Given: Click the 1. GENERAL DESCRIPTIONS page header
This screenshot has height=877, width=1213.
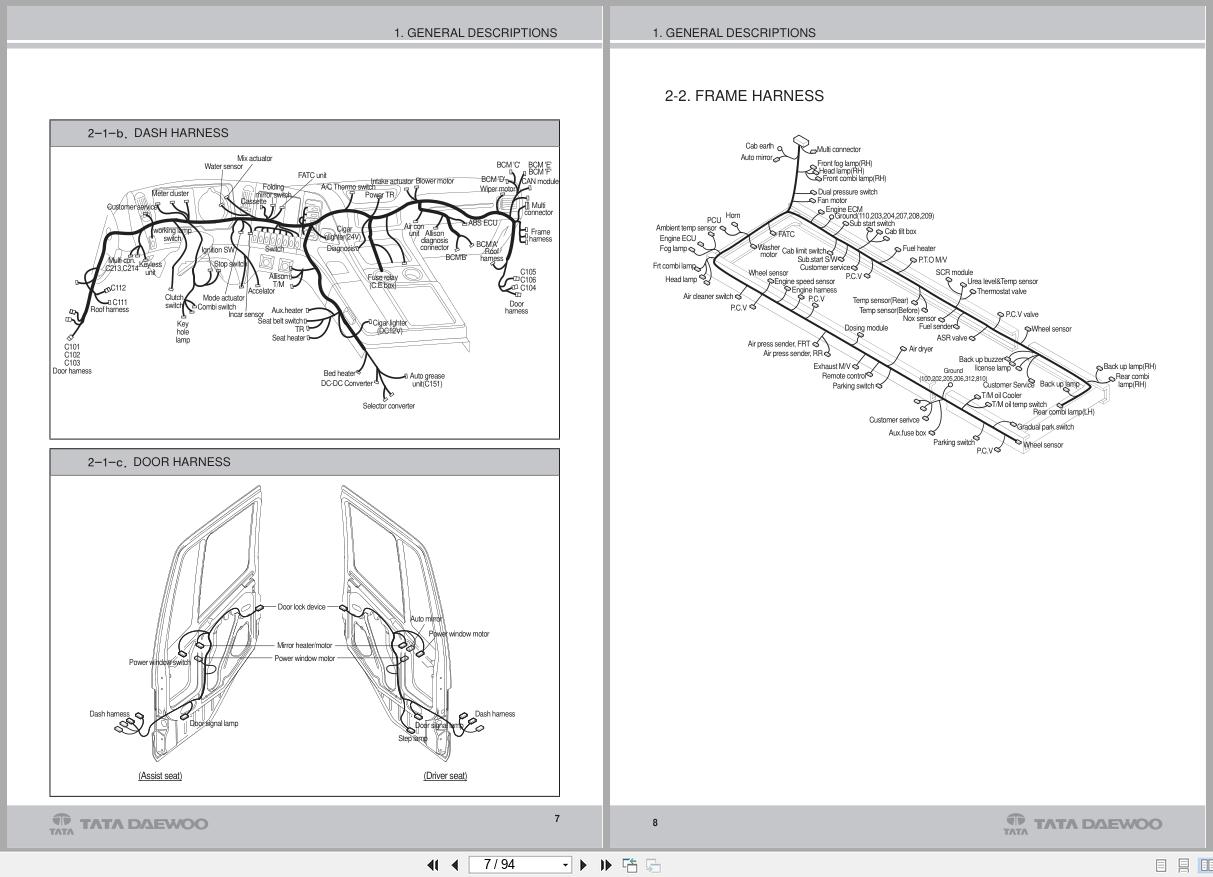Looking at the screenshot, I should [476, 32].
